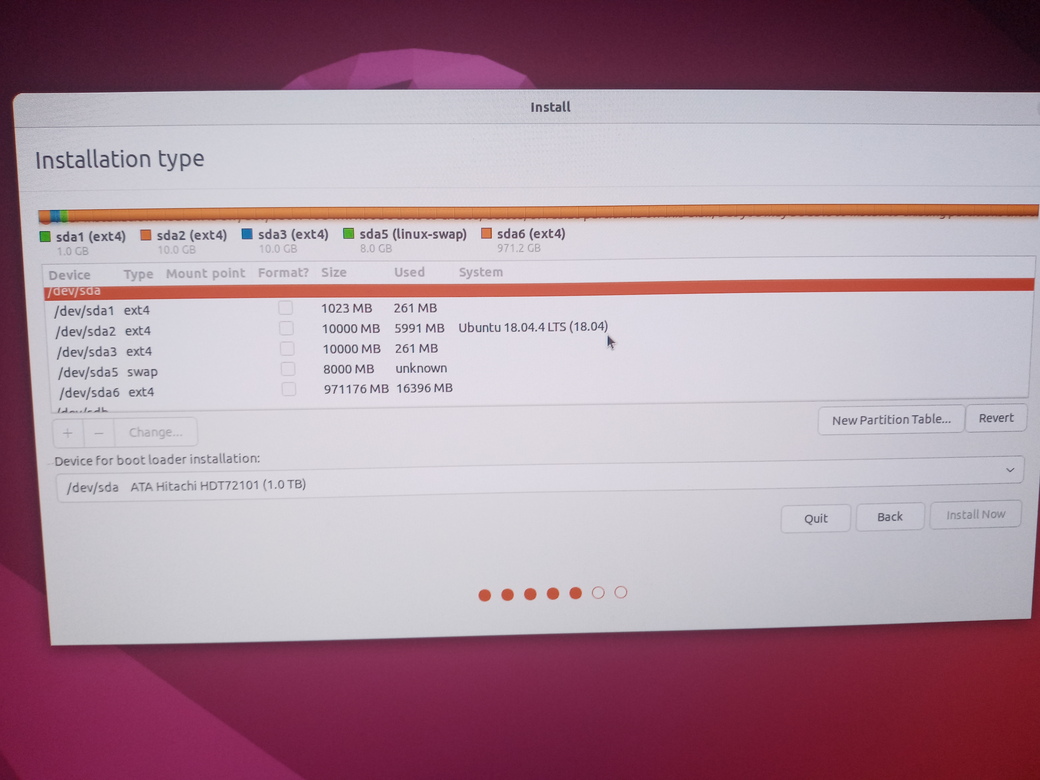Revert partition changes

[996, 418]
